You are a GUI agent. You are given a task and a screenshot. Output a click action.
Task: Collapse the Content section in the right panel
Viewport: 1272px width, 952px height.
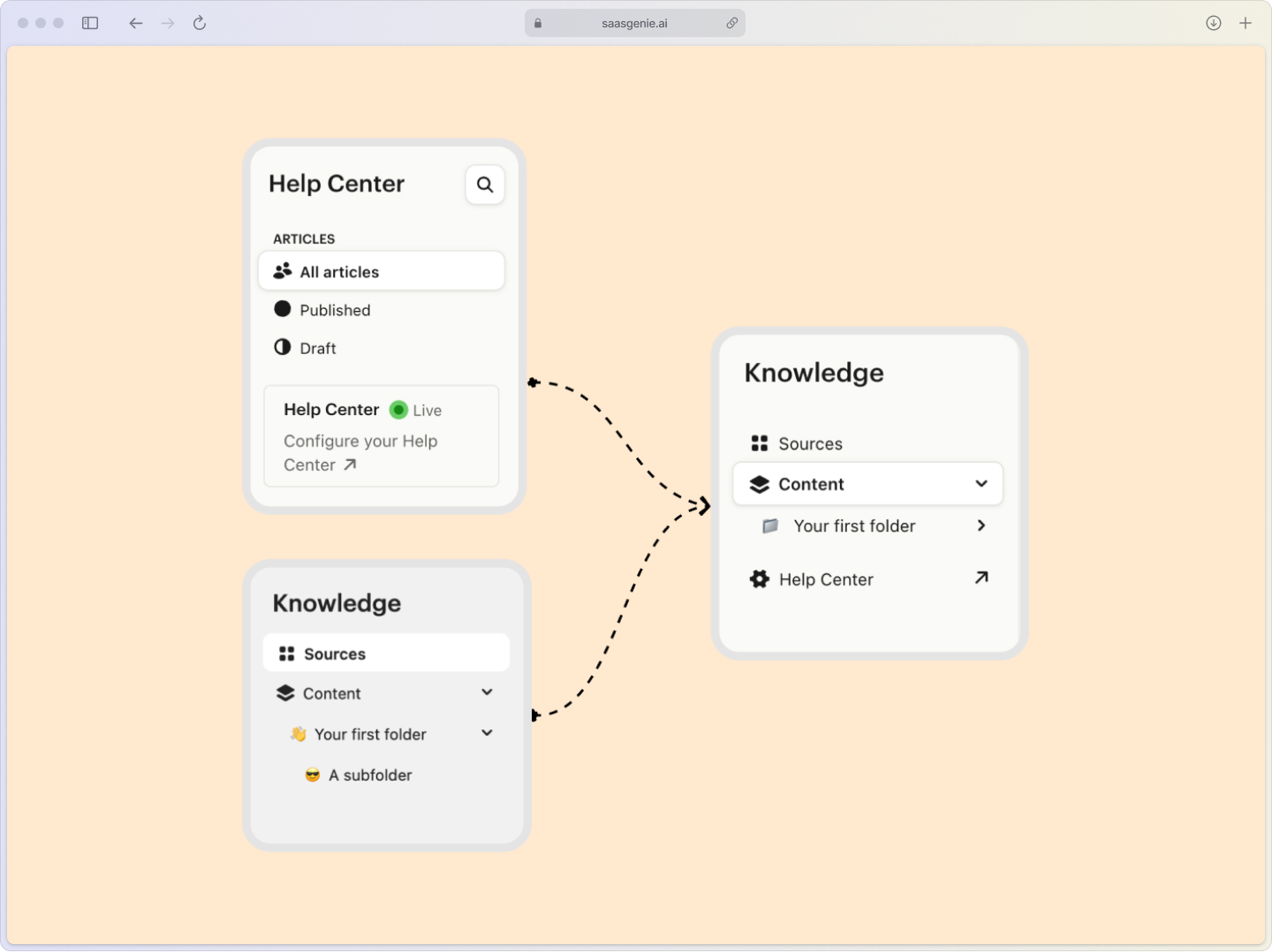(980, 484)
